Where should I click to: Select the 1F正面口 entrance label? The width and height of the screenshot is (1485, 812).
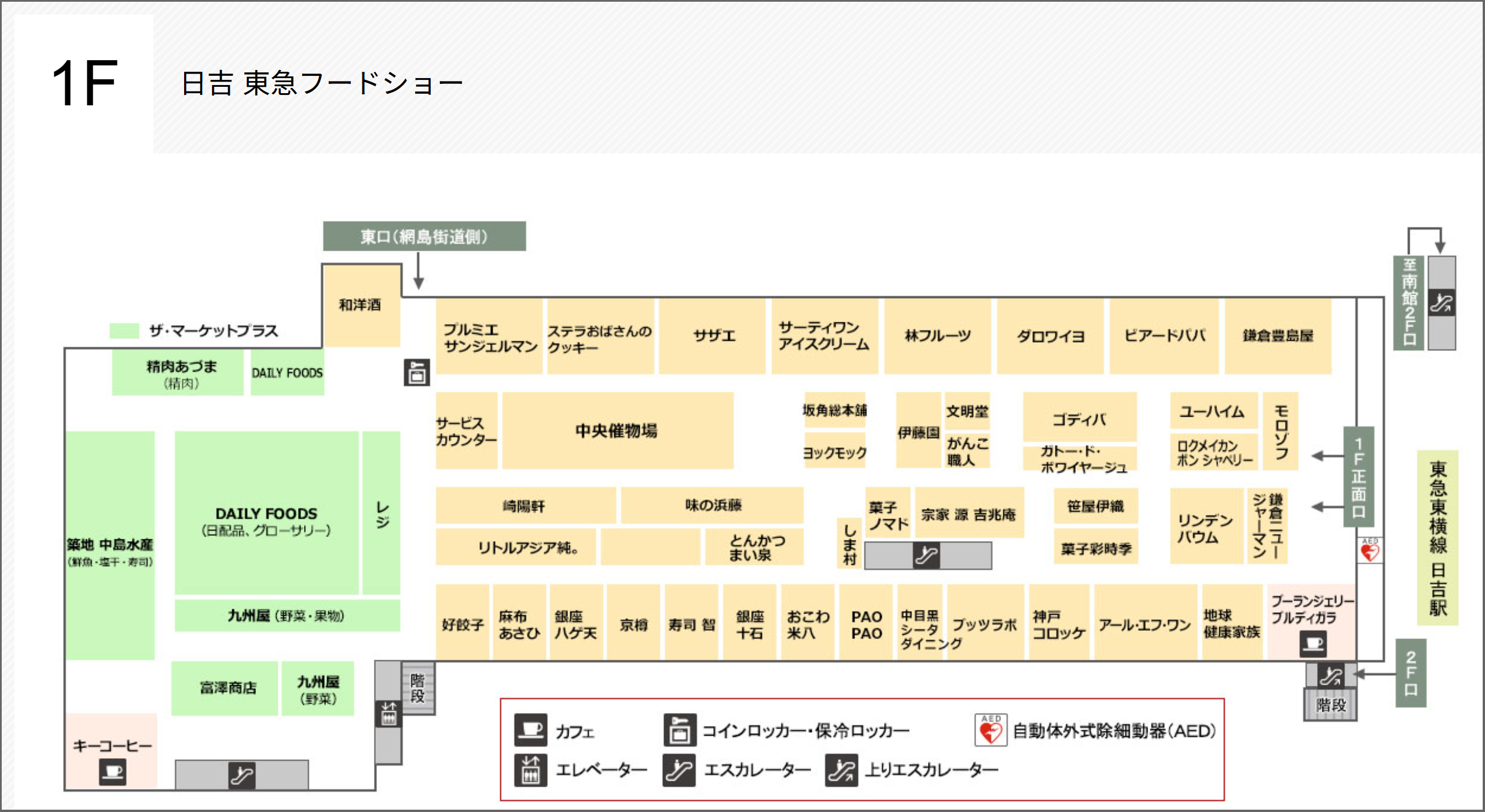point(1358,477)
